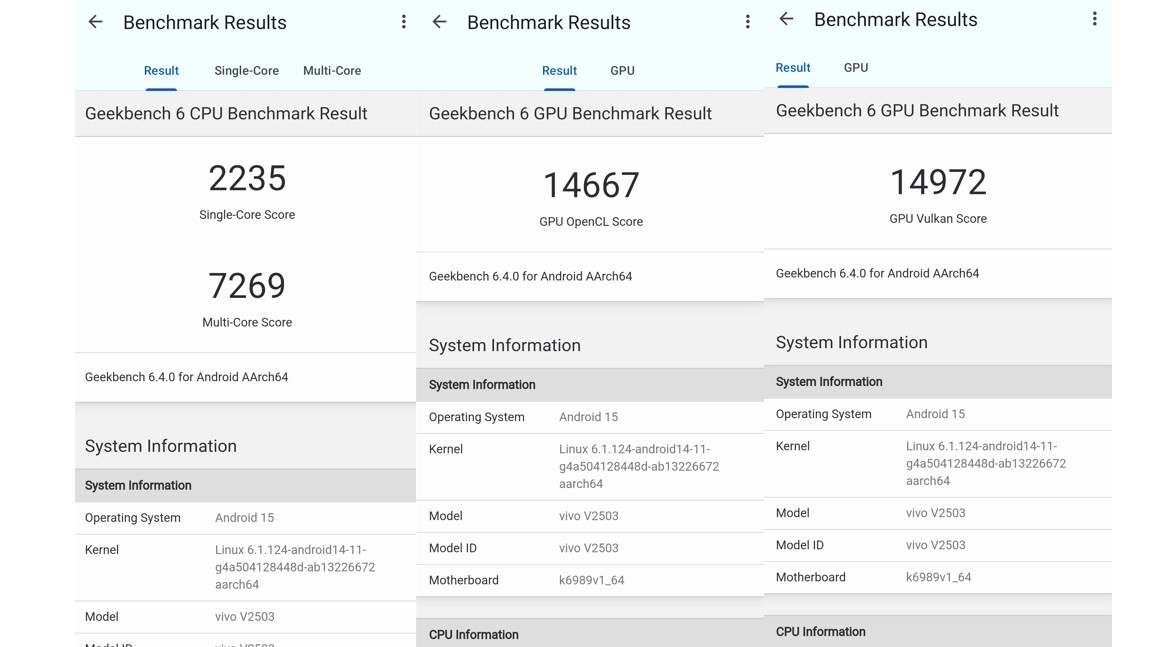Screen dimensions: 1163x647
Task: Click the Model row on Vulkan screen
Action: click(938, 513)
